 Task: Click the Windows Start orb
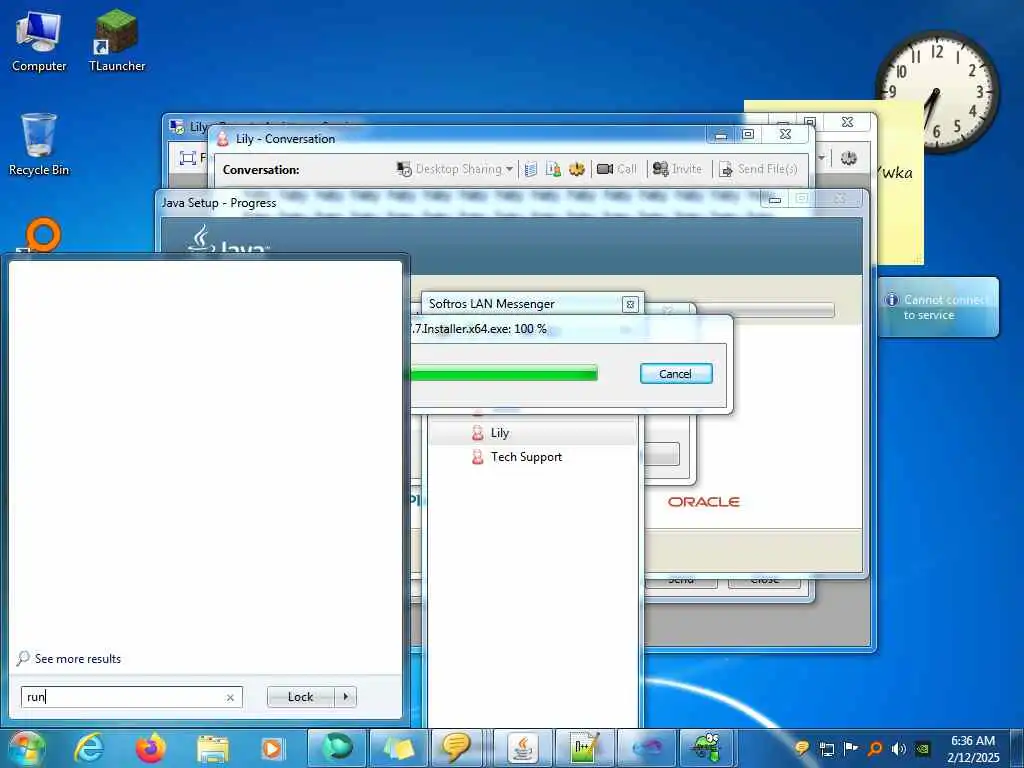point(27,748)
